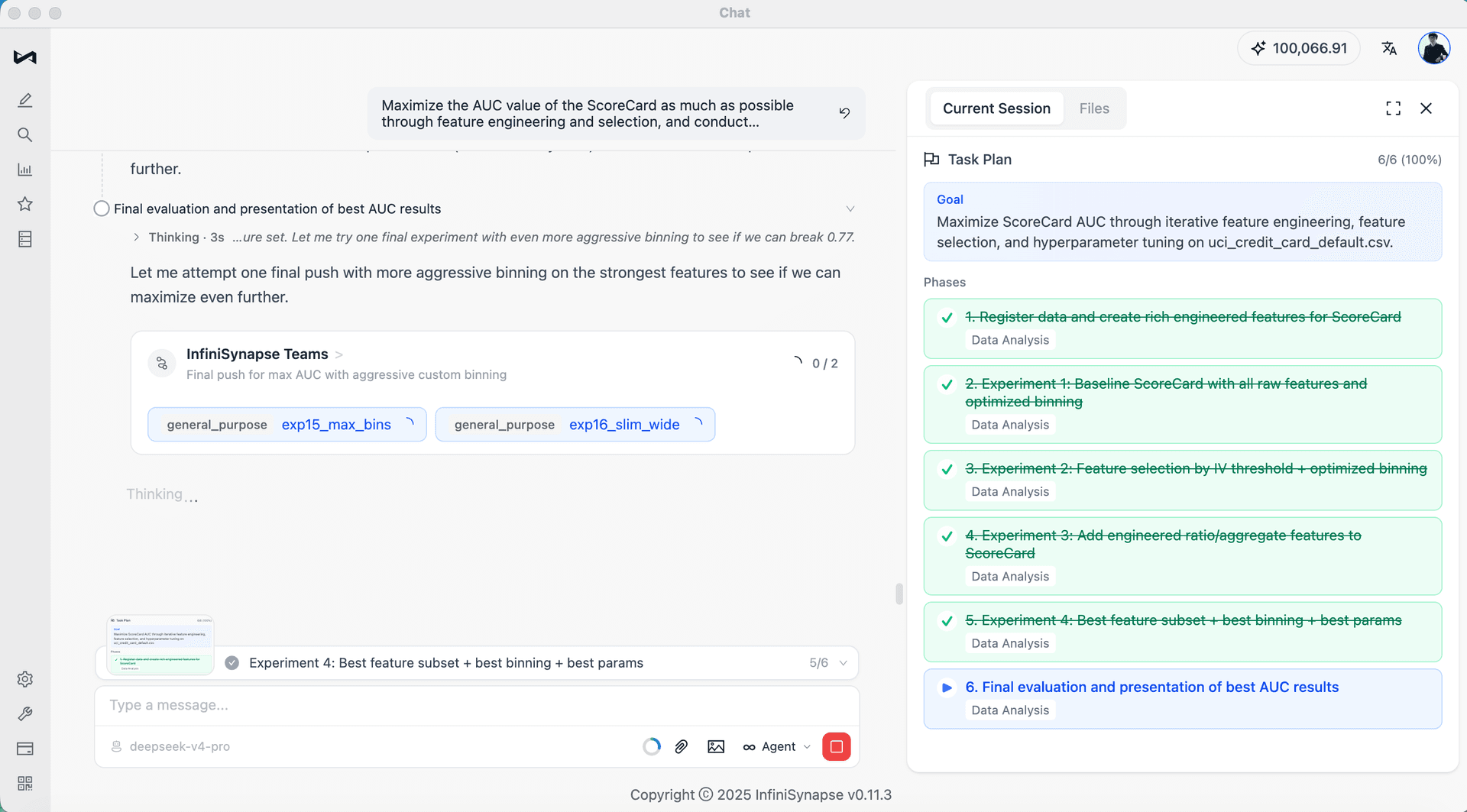
Task: Click the Phases section label
Action: [x=944, y=283]
